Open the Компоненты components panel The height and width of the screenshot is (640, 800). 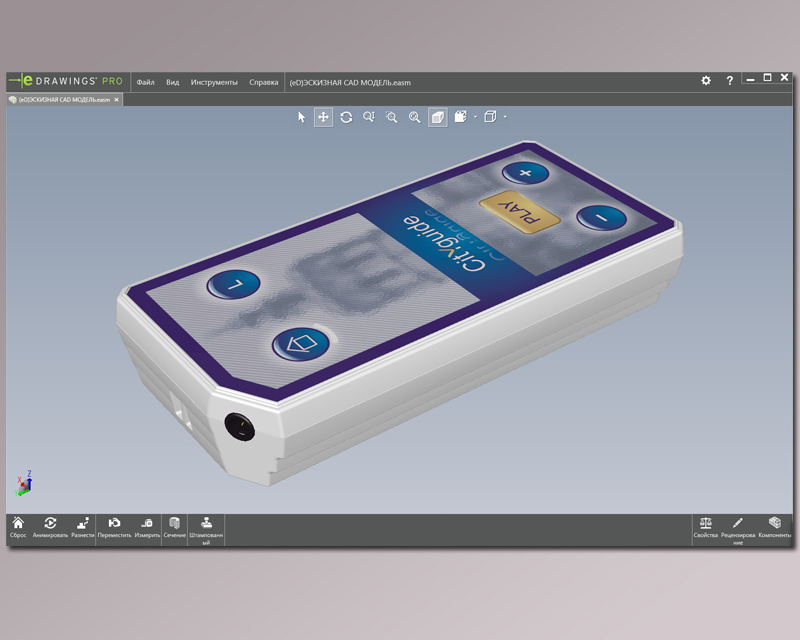pos(774,527)
